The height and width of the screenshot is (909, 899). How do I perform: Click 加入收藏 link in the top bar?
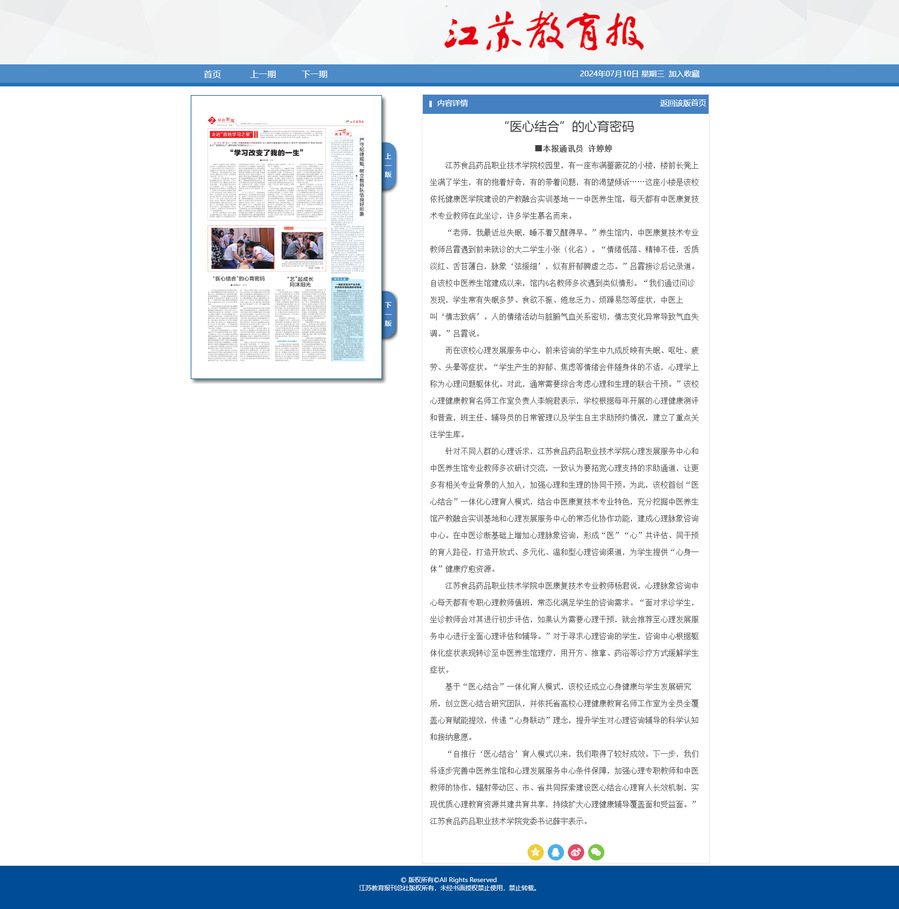point(684,74)
